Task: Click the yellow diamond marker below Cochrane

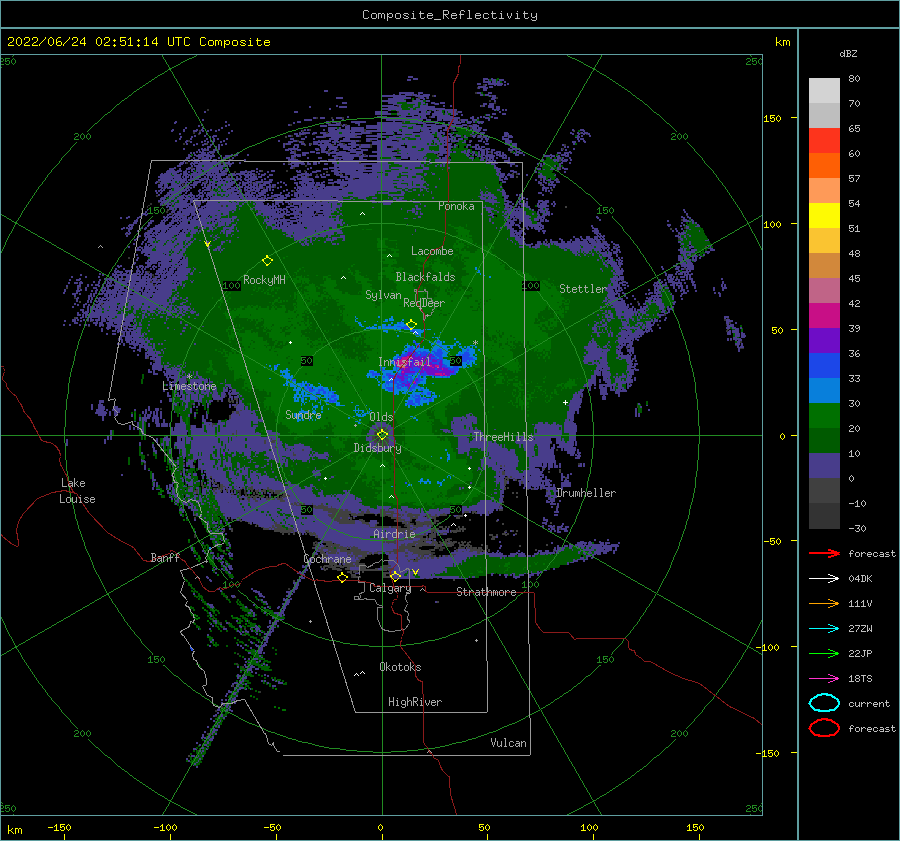Action: pos(342,577)
